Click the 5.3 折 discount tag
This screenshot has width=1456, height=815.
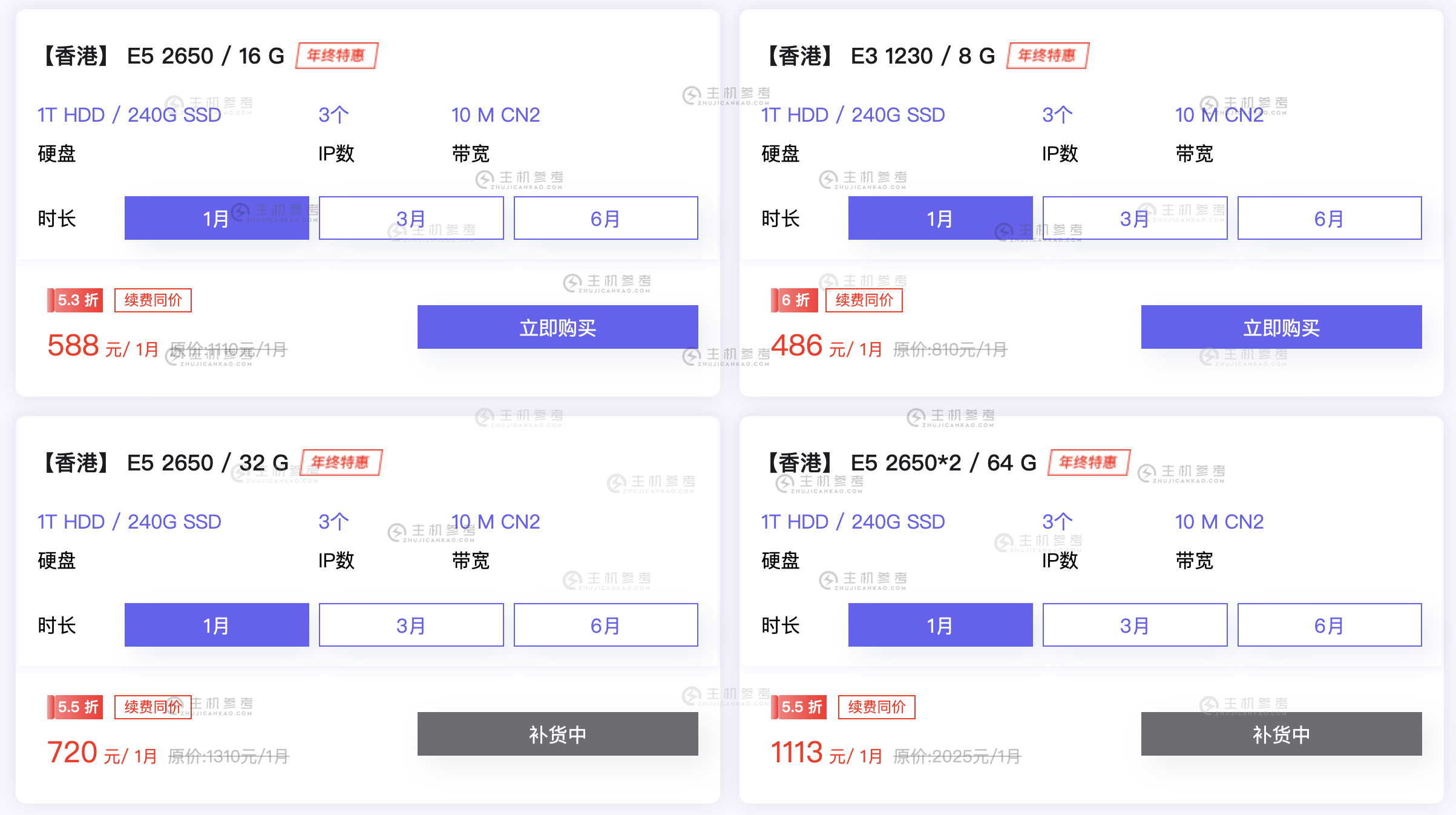tap(76, 300)
